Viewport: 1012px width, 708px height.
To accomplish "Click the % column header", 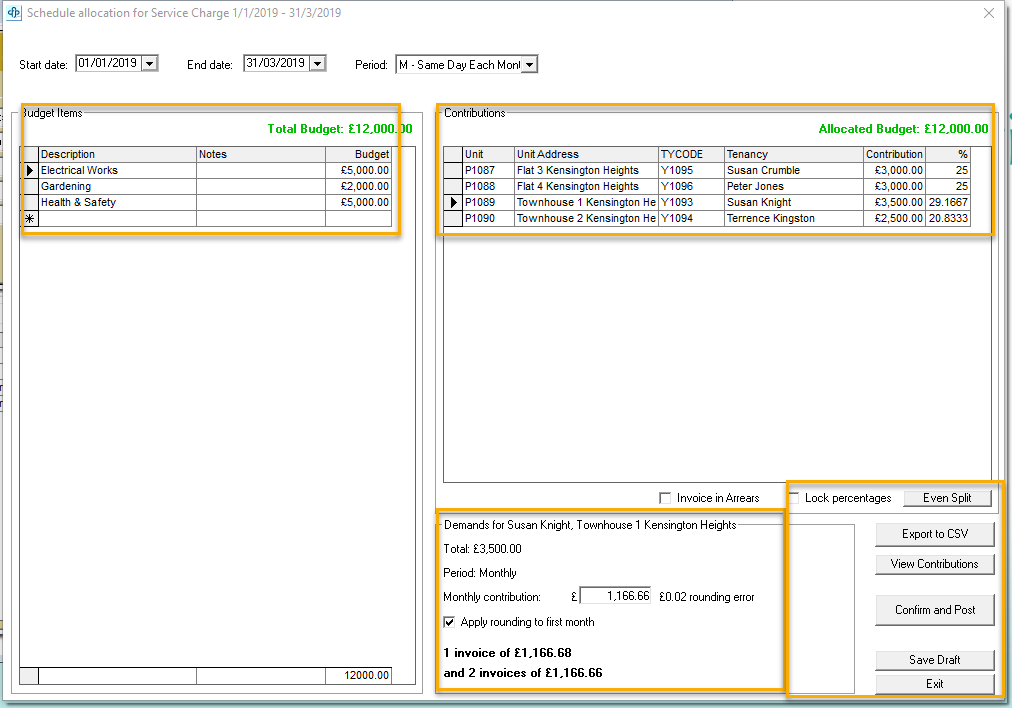I will (948, 154).
